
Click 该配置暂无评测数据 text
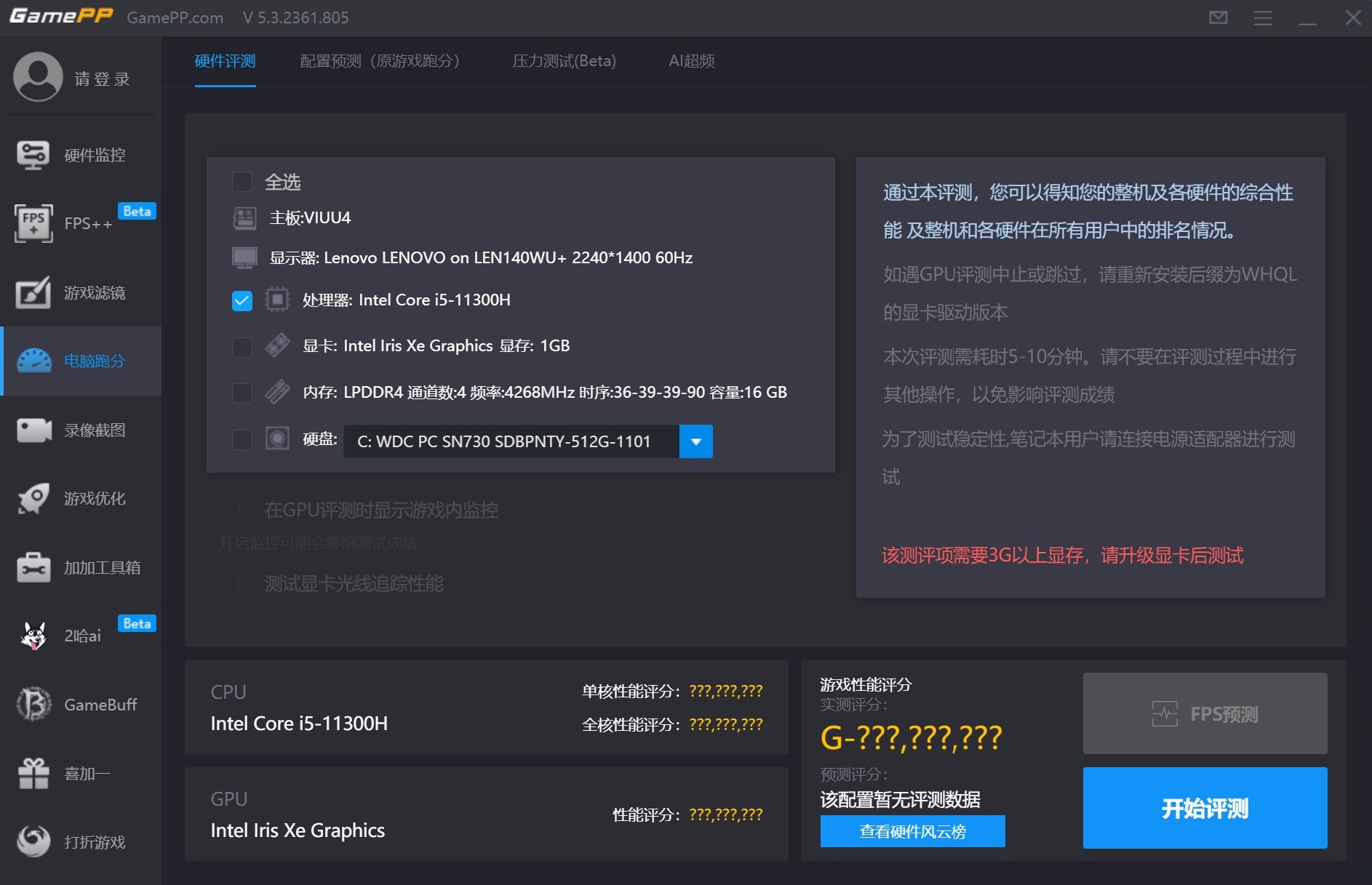click(900, 800)
